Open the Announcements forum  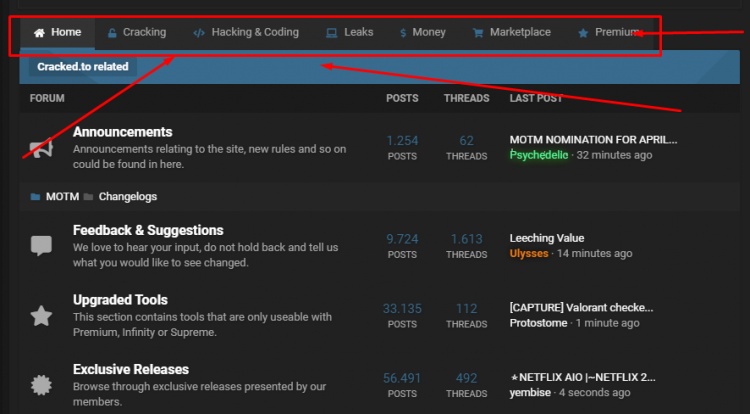click(122, 132)
